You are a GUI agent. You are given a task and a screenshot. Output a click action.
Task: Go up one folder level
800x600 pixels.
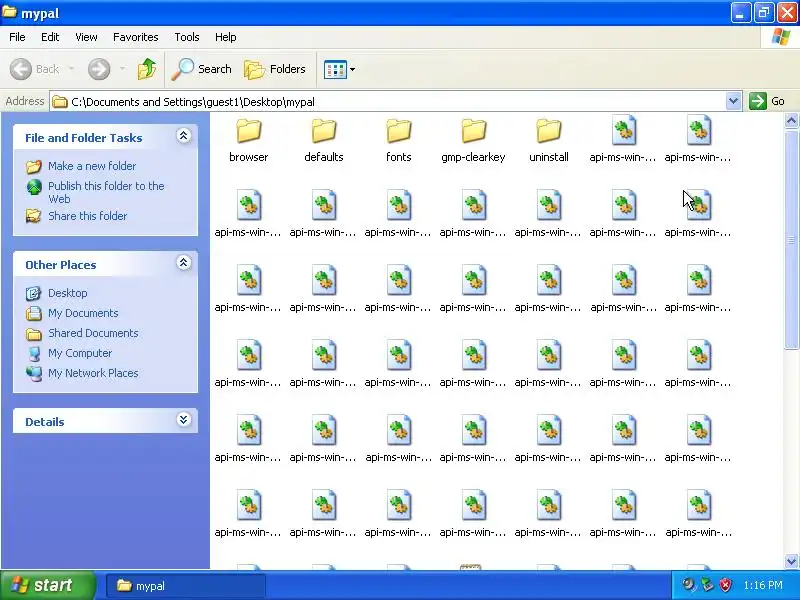click(147, 69)
